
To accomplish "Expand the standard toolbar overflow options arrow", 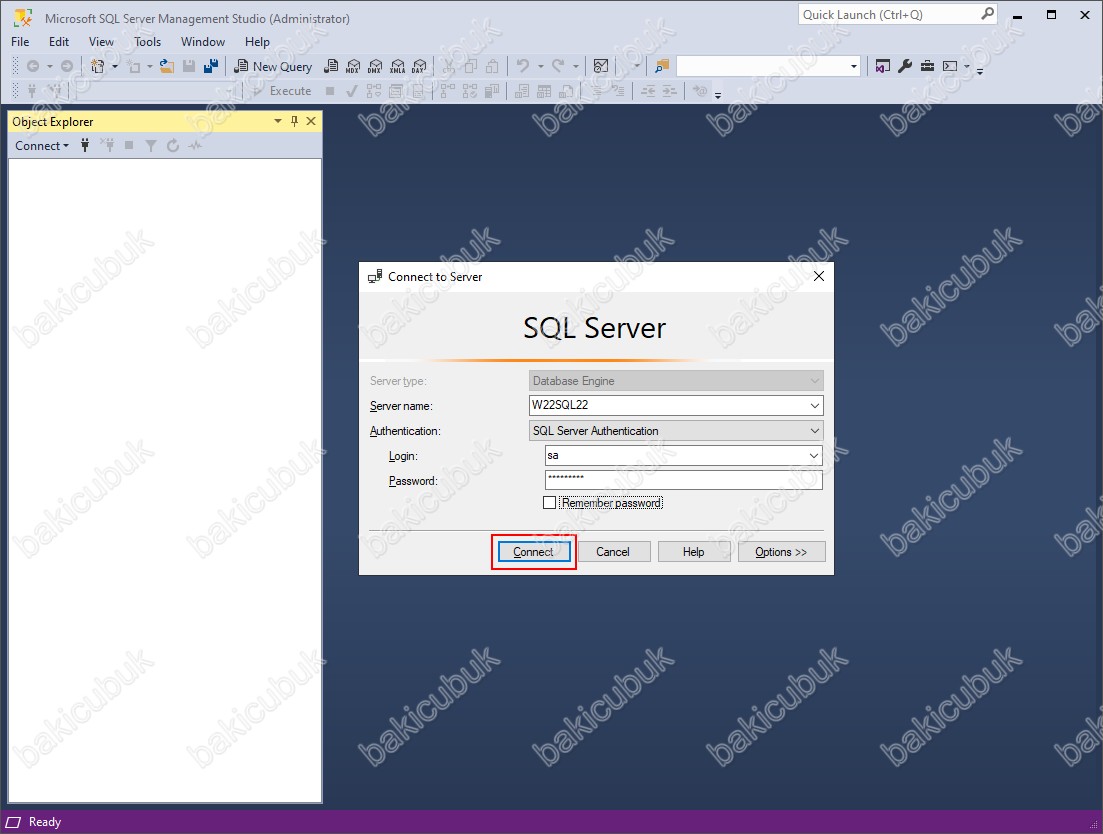I will pos(980,70).
